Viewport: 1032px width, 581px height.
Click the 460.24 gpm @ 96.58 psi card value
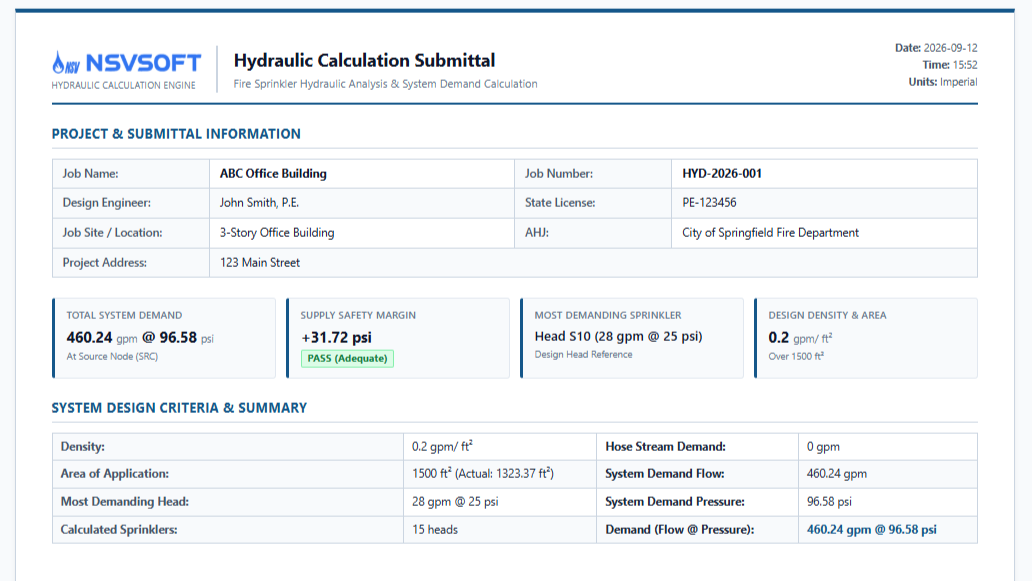[140, 338]
